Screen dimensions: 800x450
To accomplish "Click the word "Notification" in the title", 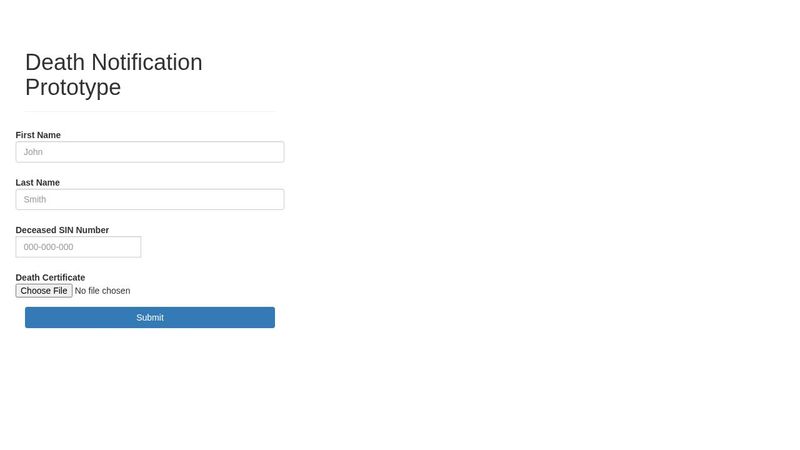I will tap(148, 62).
